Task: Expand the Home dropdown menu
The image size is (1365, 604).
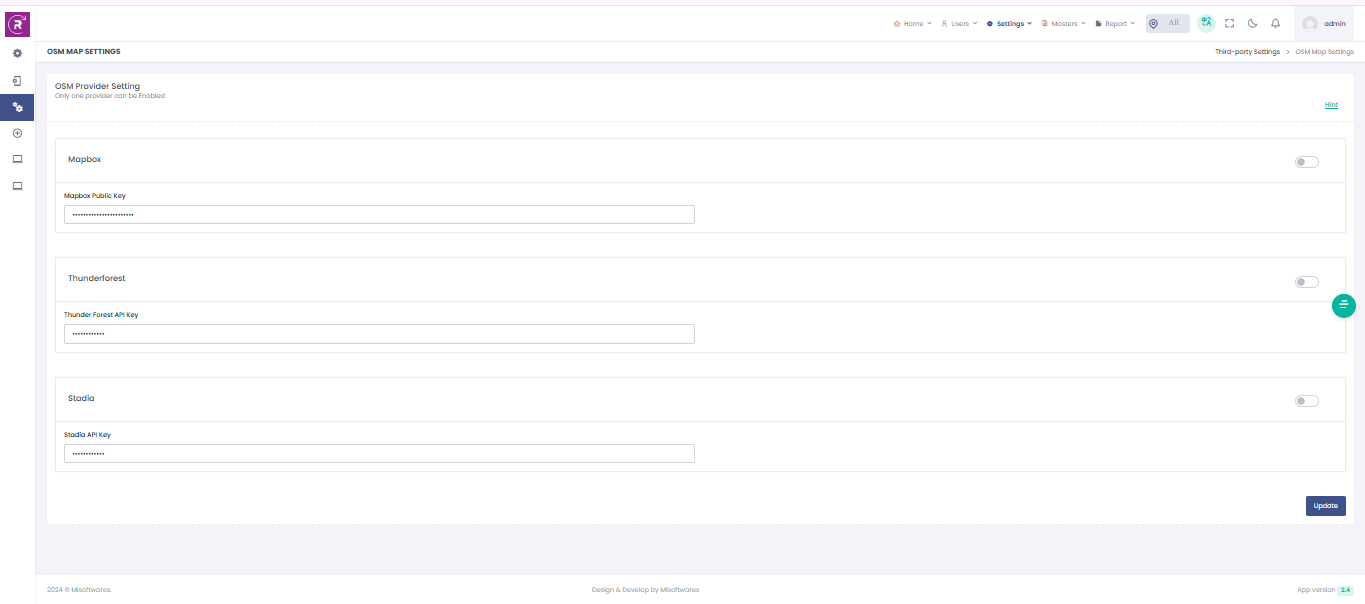Action: tap(912, 23)
